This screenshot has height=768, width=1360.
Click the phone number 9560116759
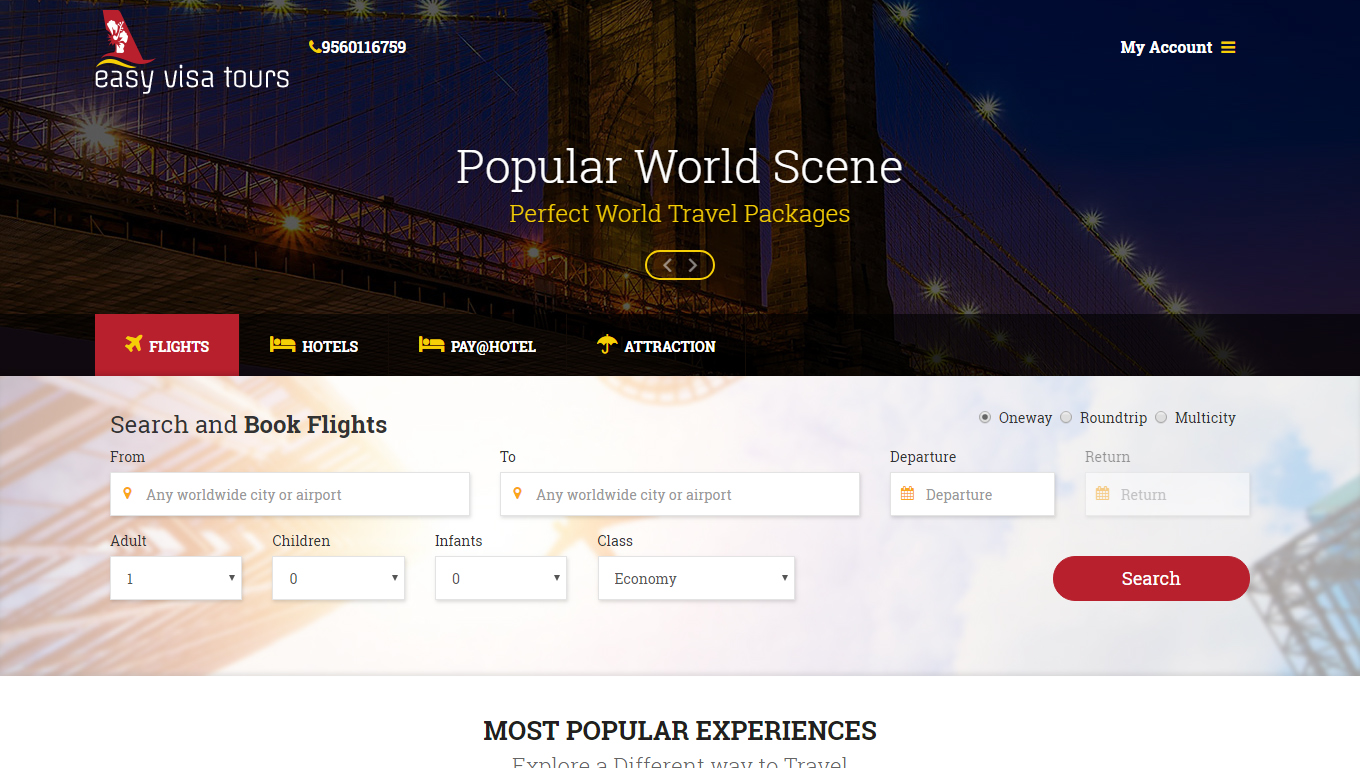point(364,47)
